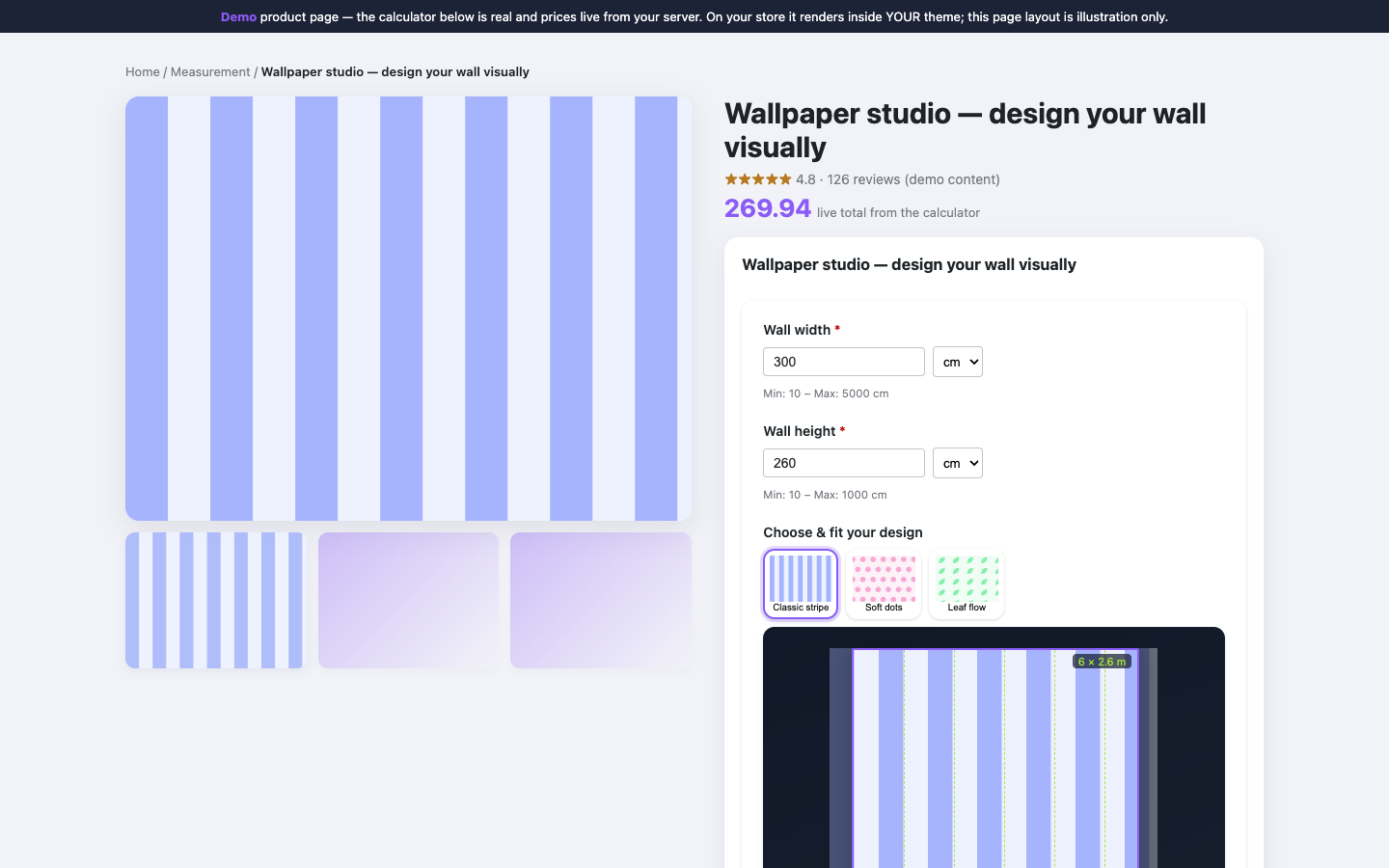Screen dimensions: 1389x868
Task: Select the last purple gradient thumbnail
Action: point(601,600)
